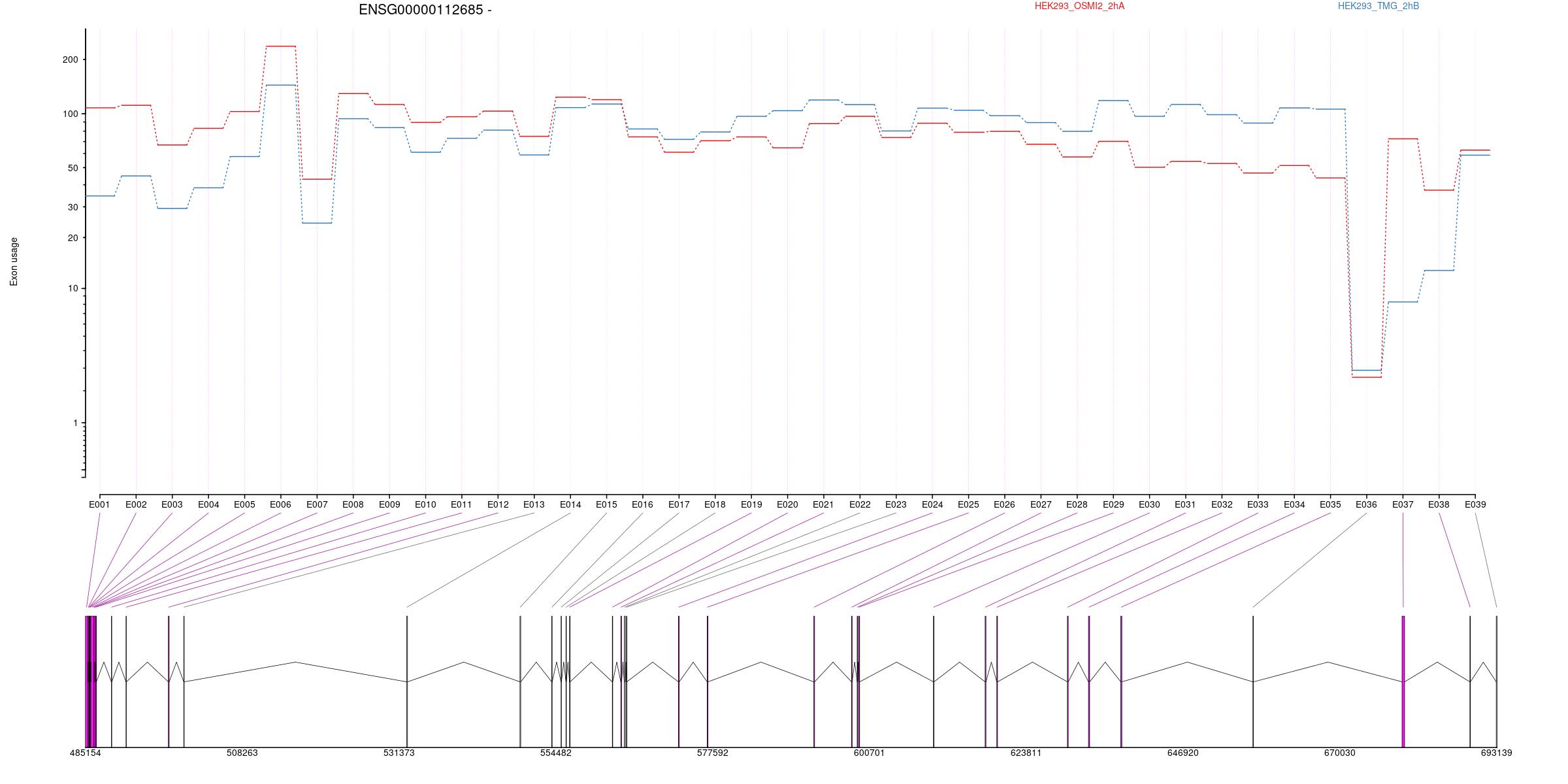Click the E027 exon label

1041,504
